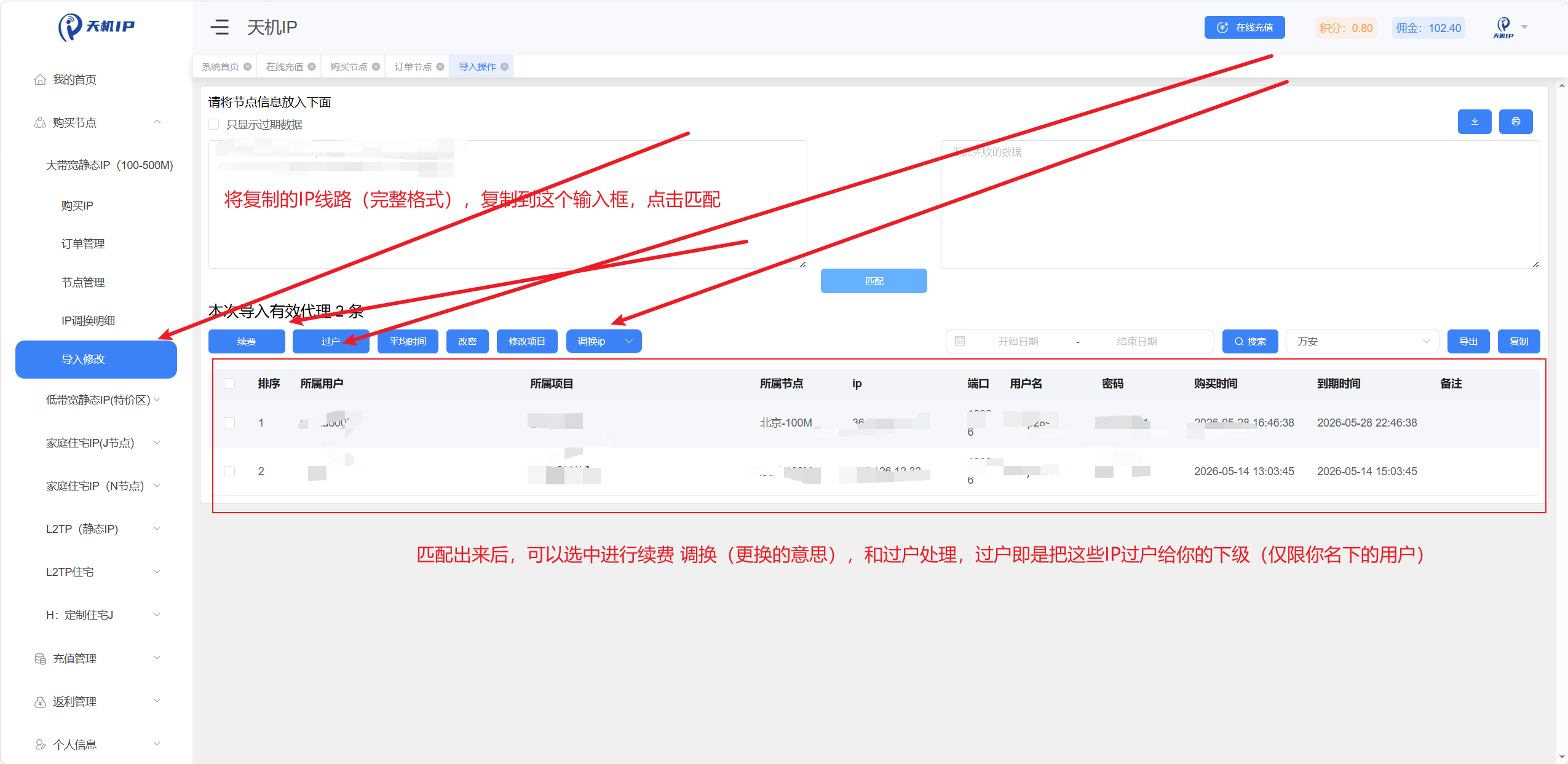The width and height of the screenshot is (1568, 764).
Task: Switch to the 订单节点 tab
Action: 413,67
